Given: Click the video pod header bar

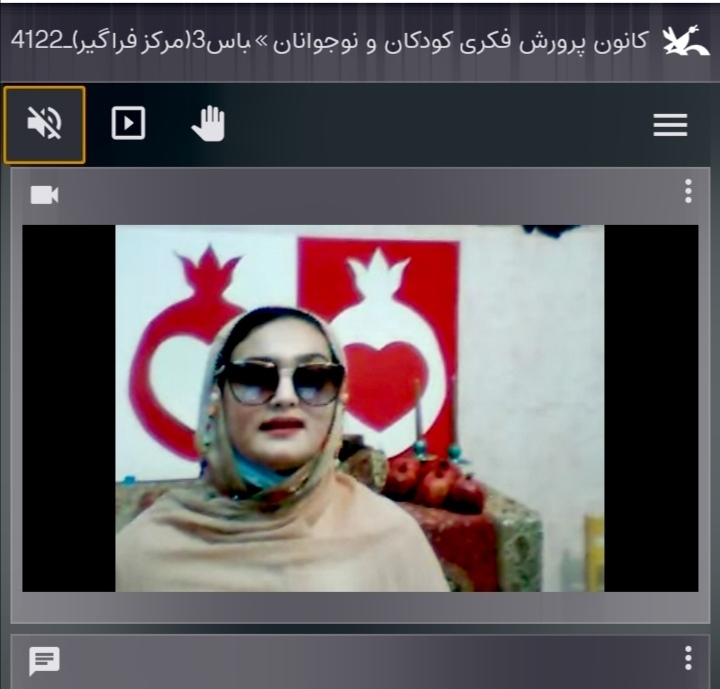Looking at the screenshot, I should click(x=360, y=194).
